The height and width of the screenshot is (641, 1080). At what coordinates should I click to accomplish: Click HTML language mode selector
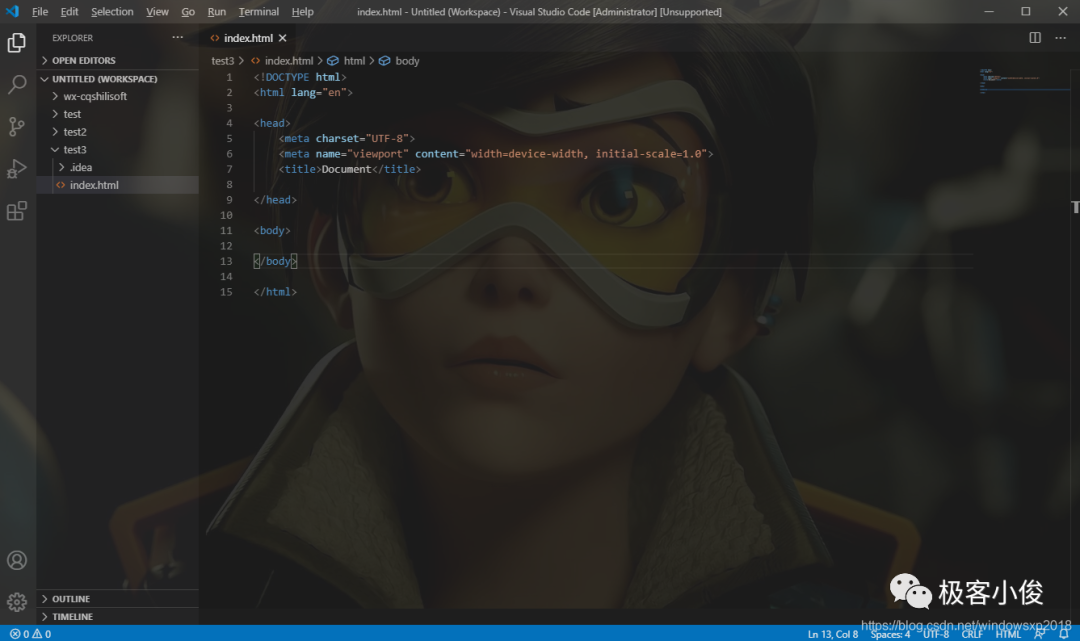(x=1008, y=634)
